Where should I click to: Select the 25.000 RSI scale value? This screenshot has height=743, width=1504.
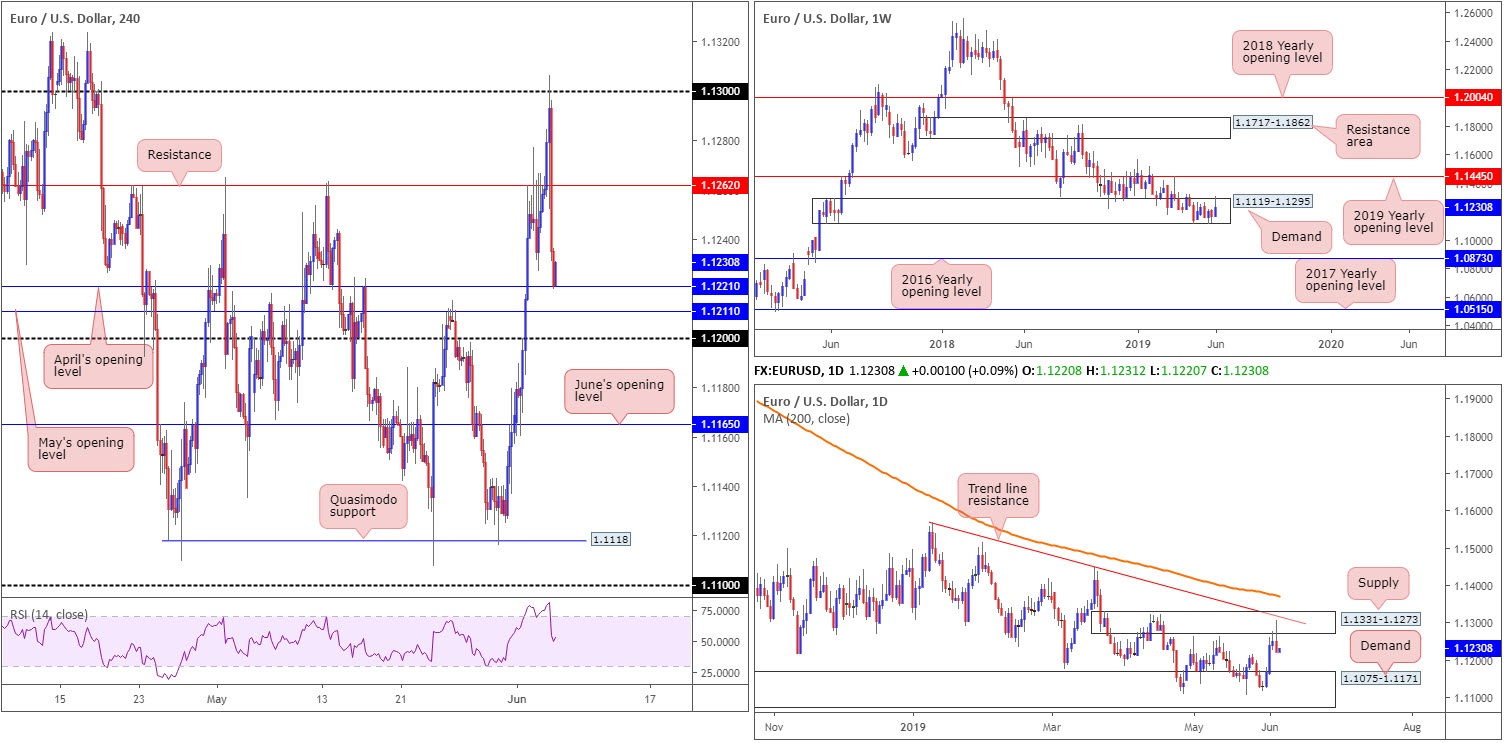point(721,673)
